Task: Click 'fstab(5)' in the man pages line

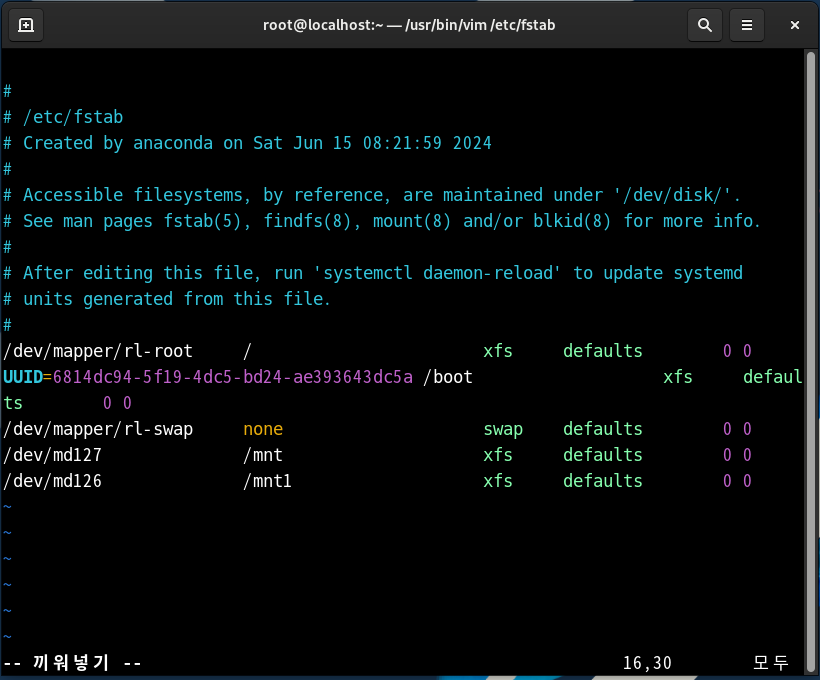Action: tap(202, 221)
